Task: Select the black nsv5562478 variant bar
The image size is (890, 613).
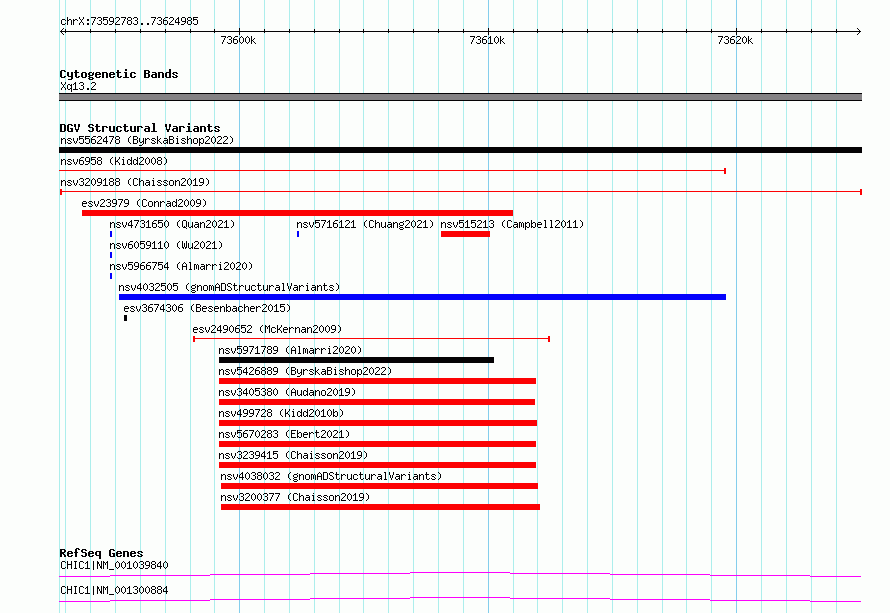Action: click(x=460, y=150)
